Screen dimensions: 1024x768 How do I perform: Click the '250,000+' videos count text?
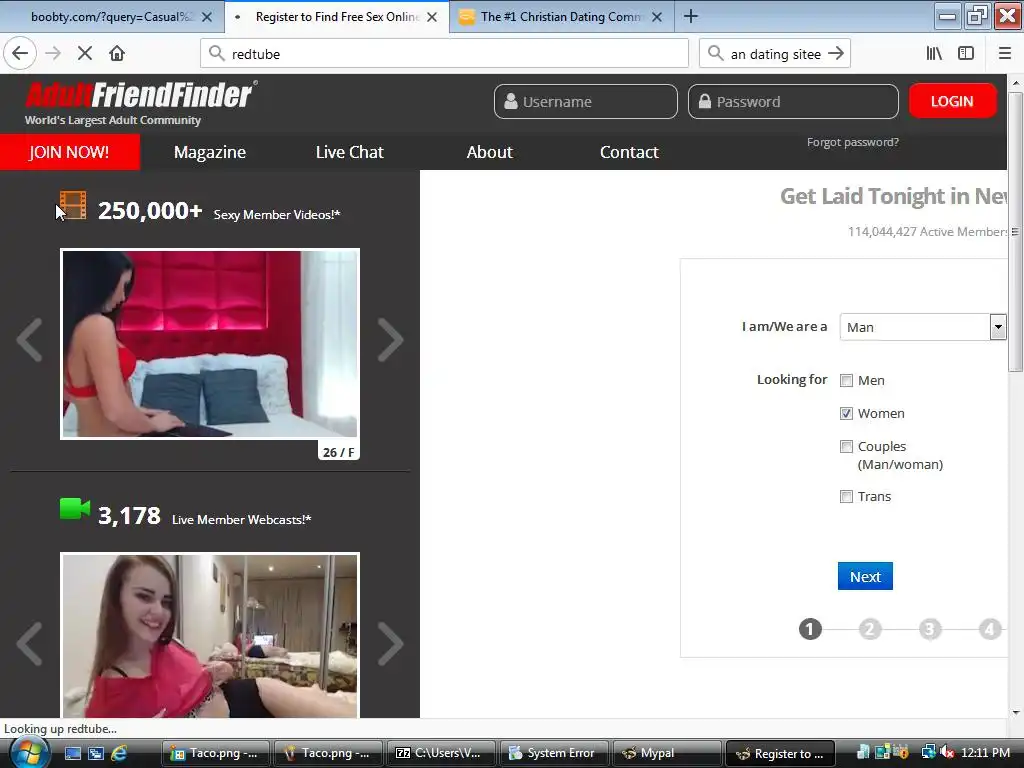click(150, 211)
